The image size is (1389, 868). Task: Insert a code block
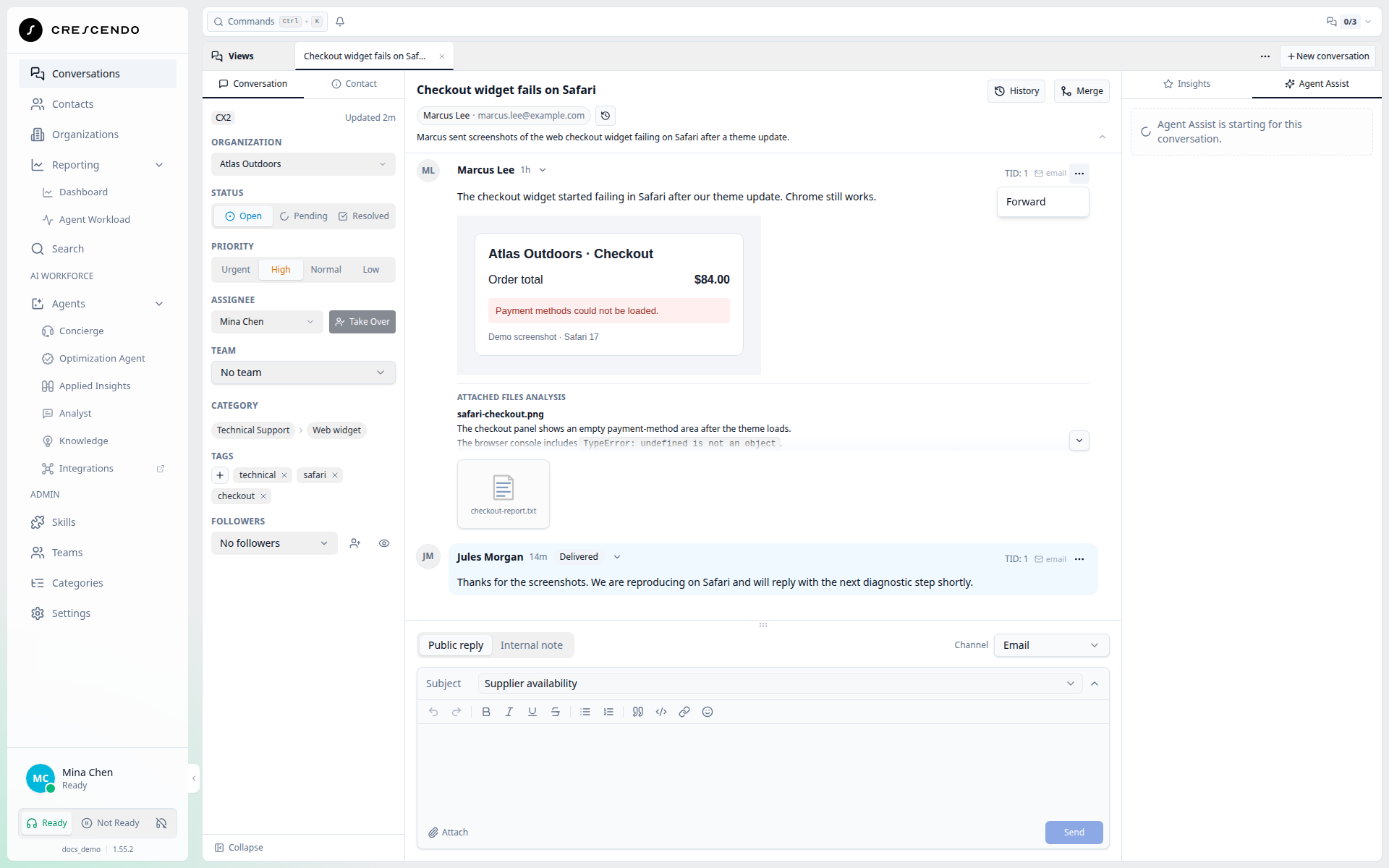click(661, 712)
